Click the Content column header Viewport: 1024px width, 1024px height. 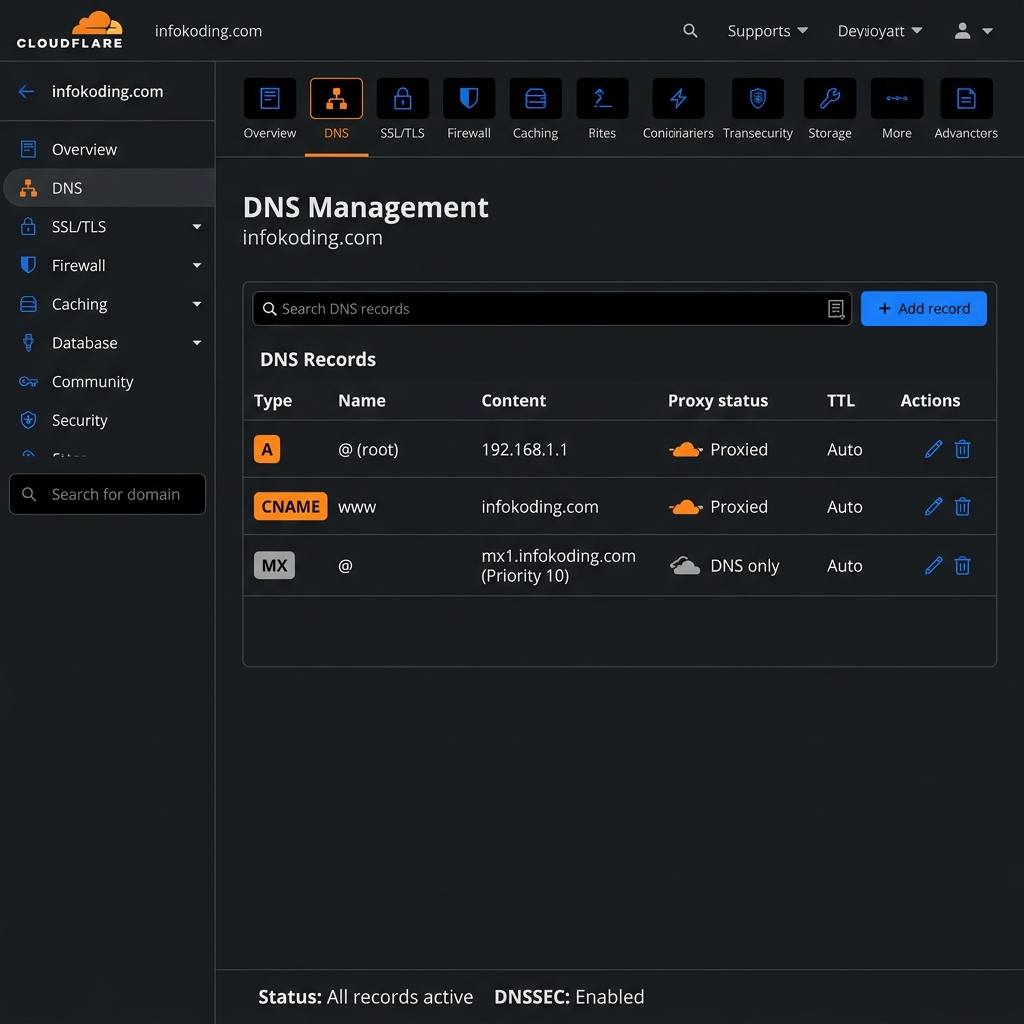pos(513,401)
